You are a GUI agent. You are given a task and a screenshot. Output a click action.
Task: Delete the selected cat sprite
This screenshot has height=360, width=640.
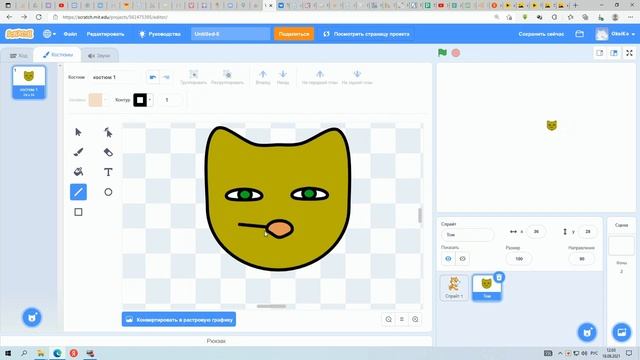tap(499, 278)
